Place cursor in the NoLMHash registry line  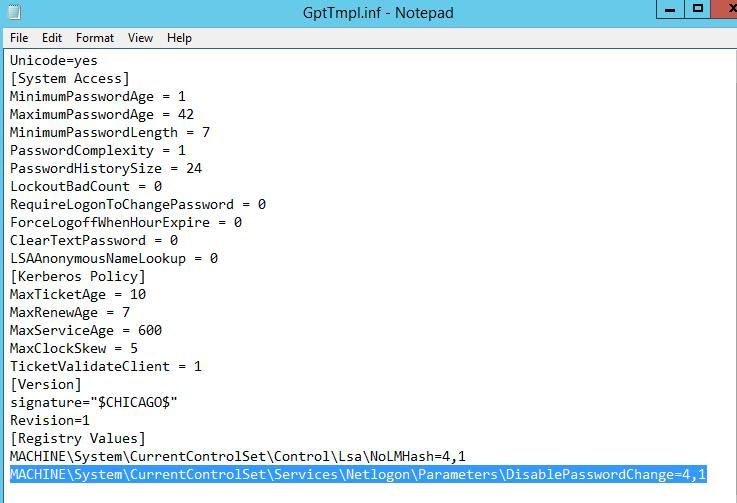click(x=238, y=456)
